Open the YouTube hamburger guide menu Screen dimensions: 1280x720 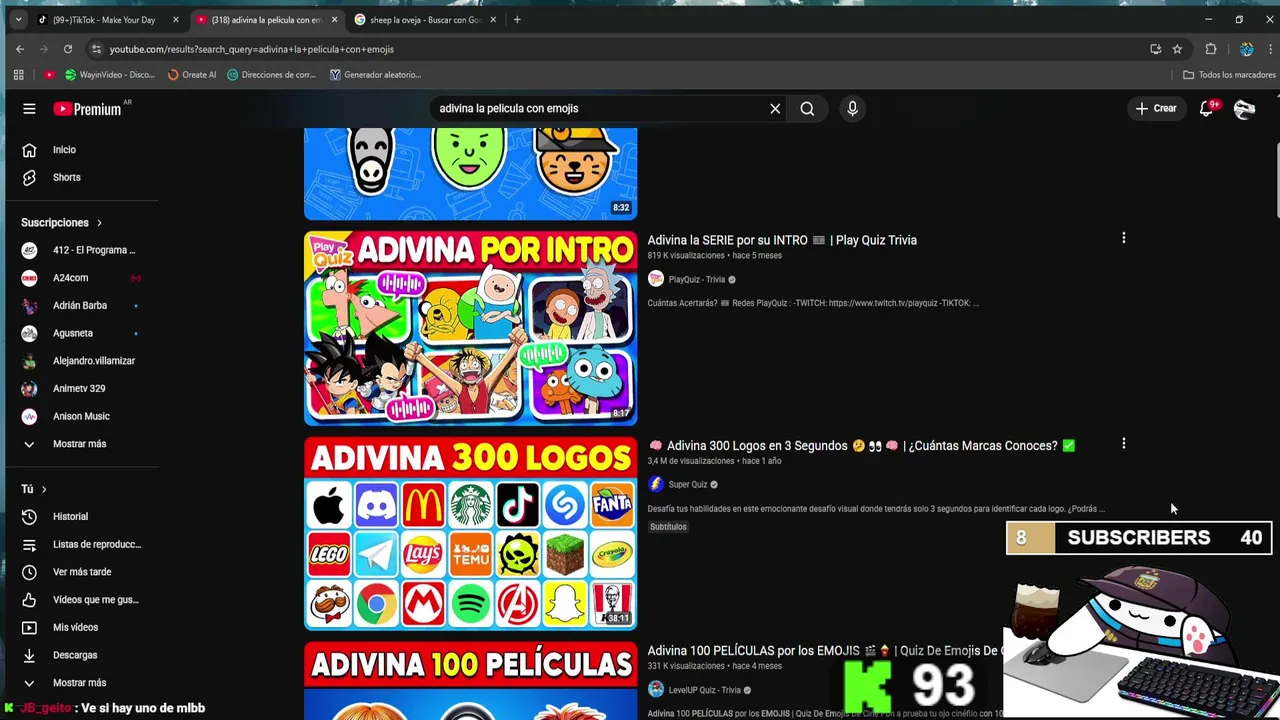pyautogui.click(x=29, y=108)
